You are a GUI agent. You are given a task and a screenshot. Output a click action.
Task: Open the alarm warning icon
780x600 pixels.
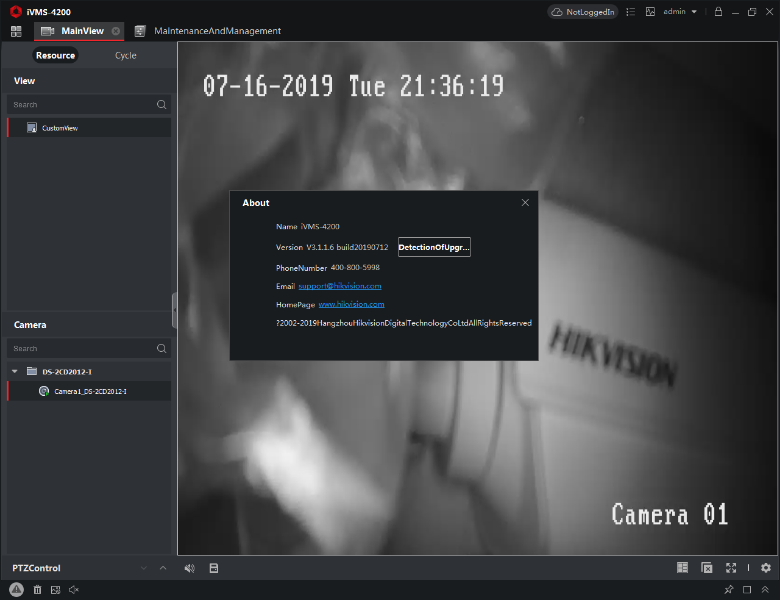point(16,590)
